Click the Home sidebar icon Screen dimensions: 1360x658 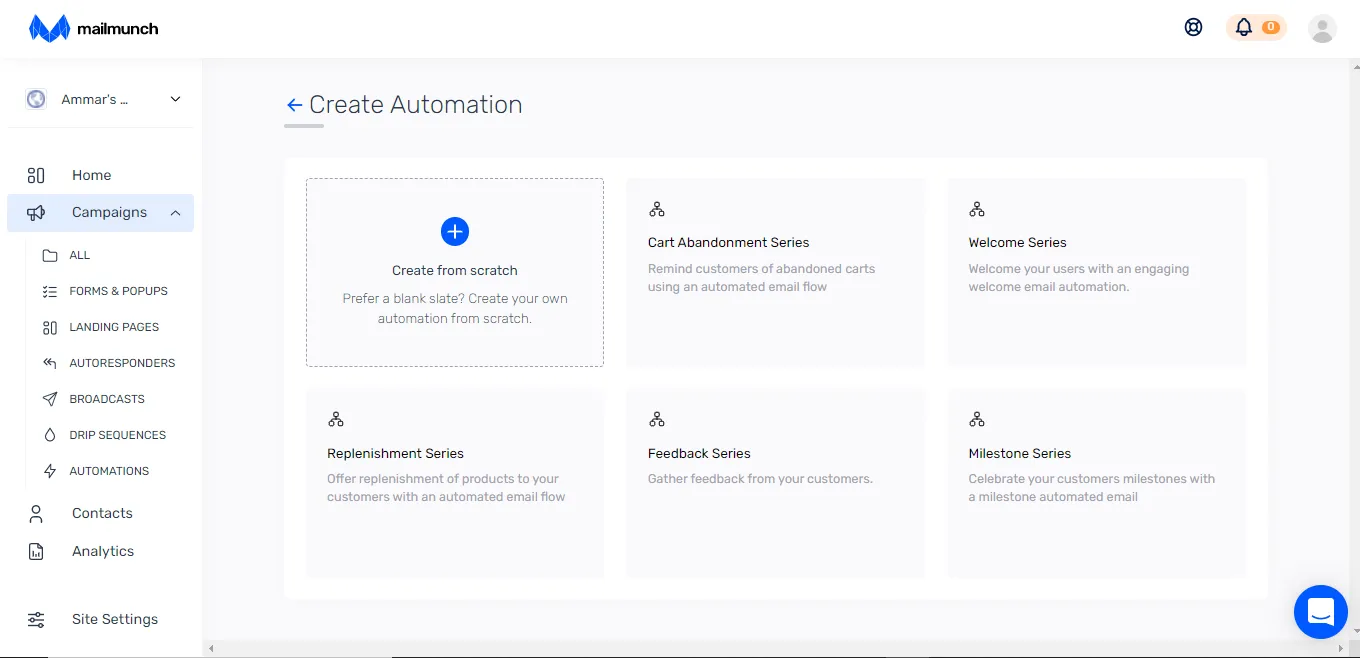point(36,175)
